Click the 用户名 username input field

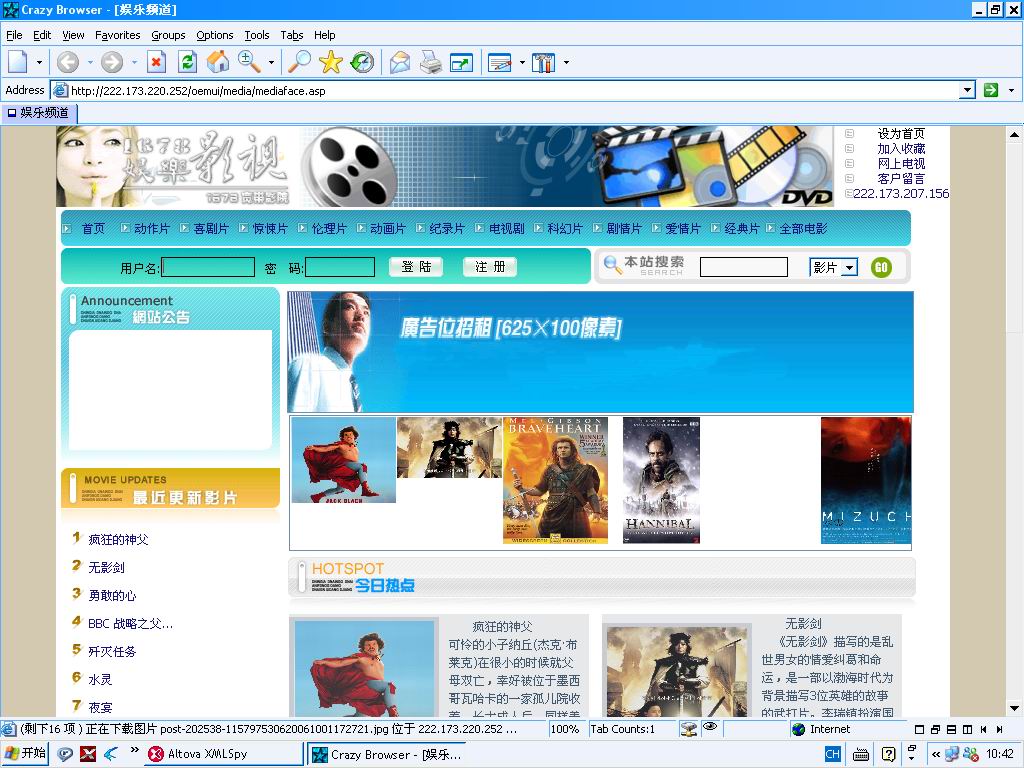tap(208, 267)
